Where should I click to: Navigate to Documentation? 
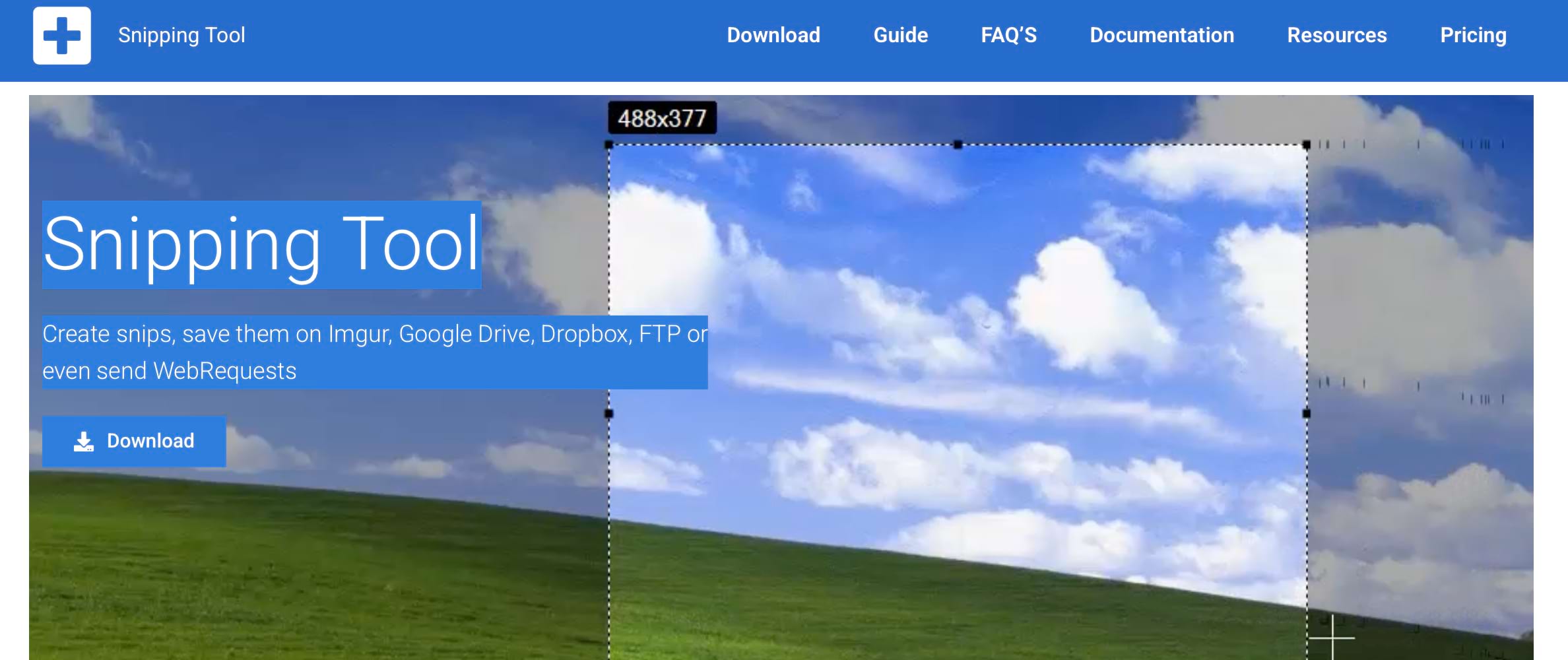pyautogui.click(x=1161, y=35)
